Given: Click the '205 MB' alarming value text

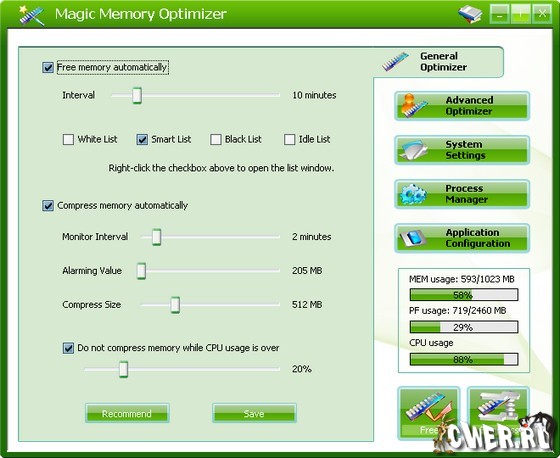Looking at the screenshot, I should click(x=307, y=271).
